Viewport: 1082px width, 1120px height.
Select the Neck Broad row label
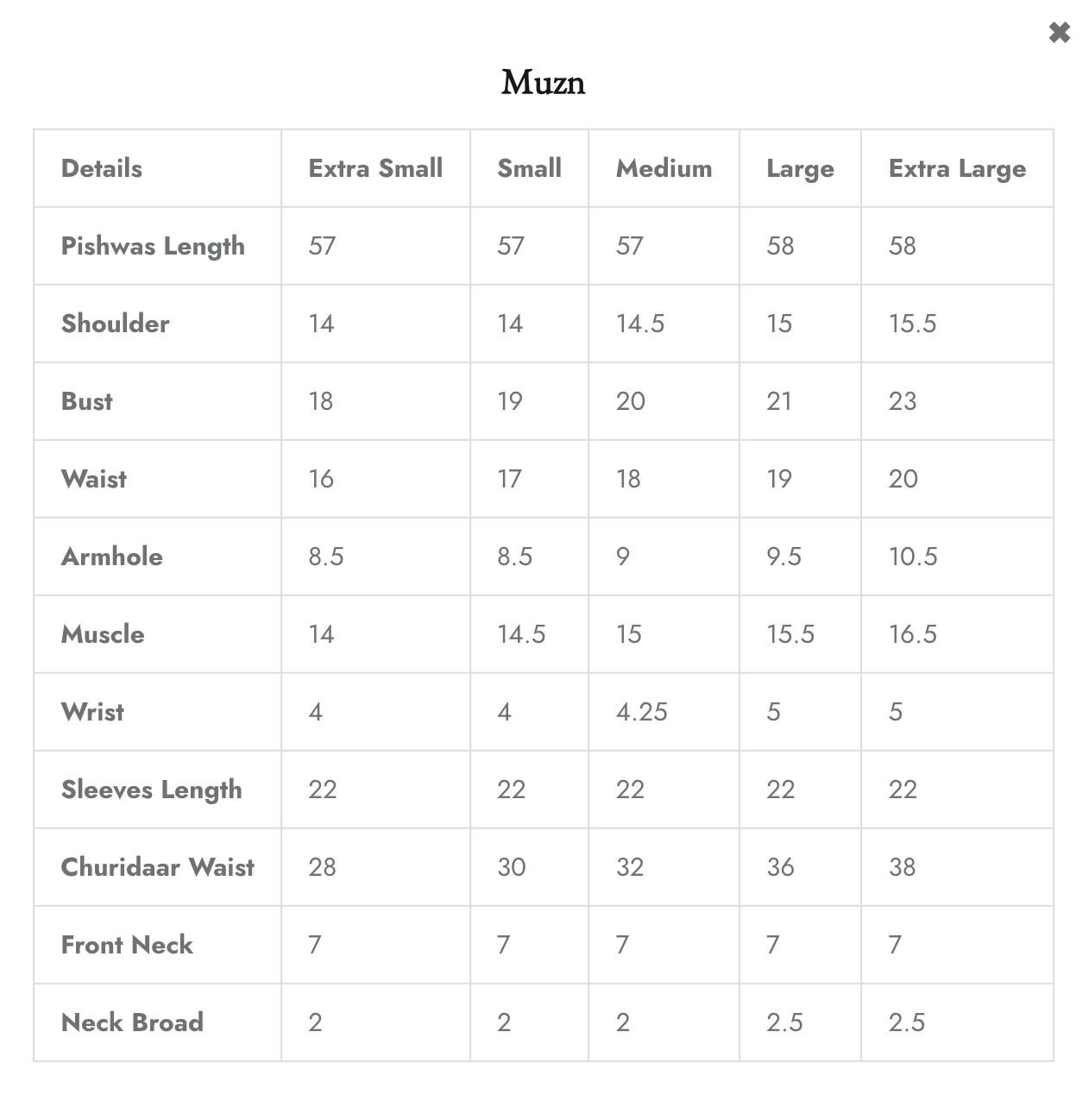click(132, 1022)
